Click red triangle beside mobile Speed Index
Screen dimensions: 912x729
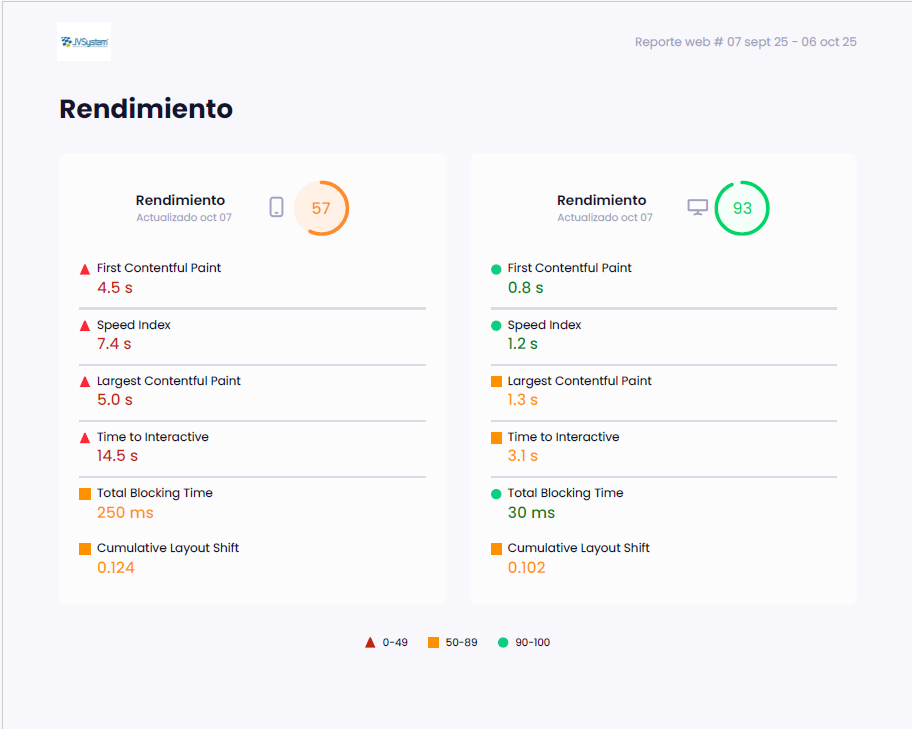(85, 326)
